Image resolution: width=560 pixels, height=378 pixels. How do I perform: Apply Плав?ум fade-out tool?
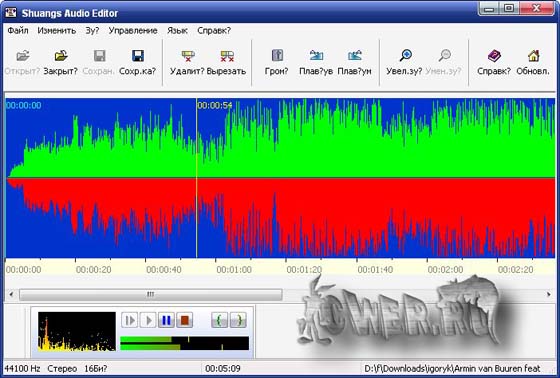point(355,55)
